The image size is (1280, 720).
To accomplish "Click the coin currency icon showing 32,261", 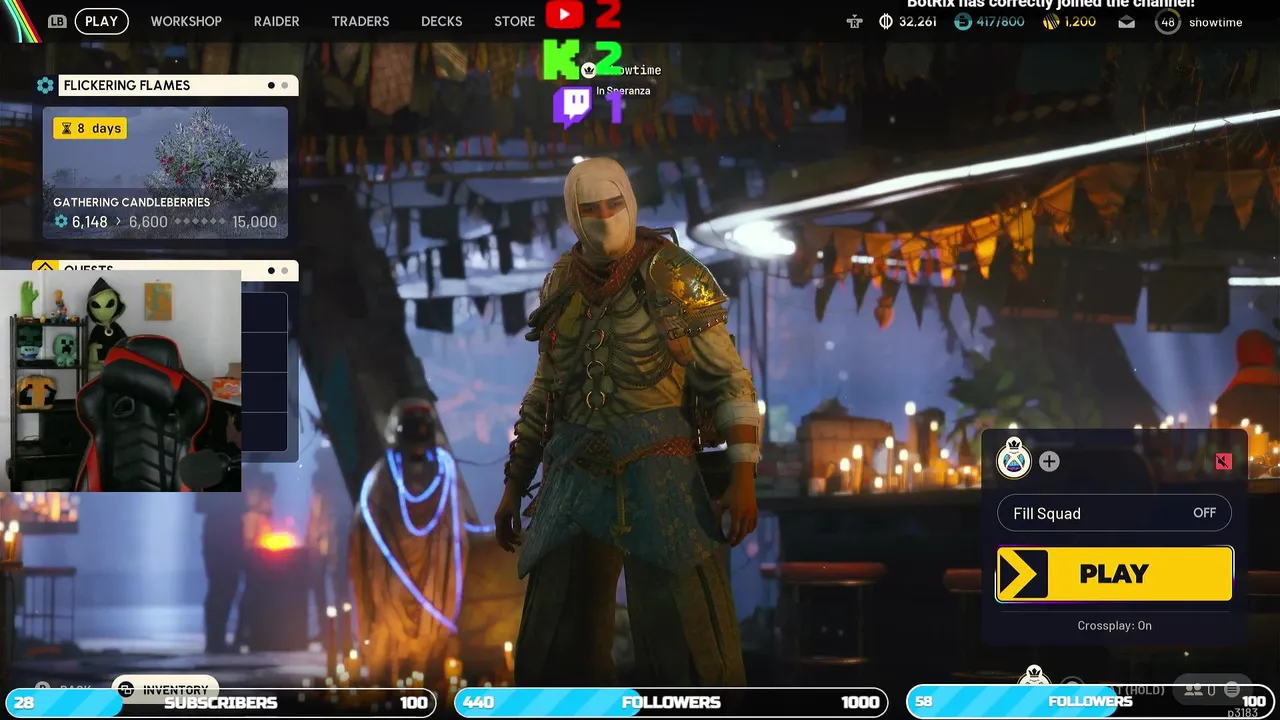I will 885,21.
